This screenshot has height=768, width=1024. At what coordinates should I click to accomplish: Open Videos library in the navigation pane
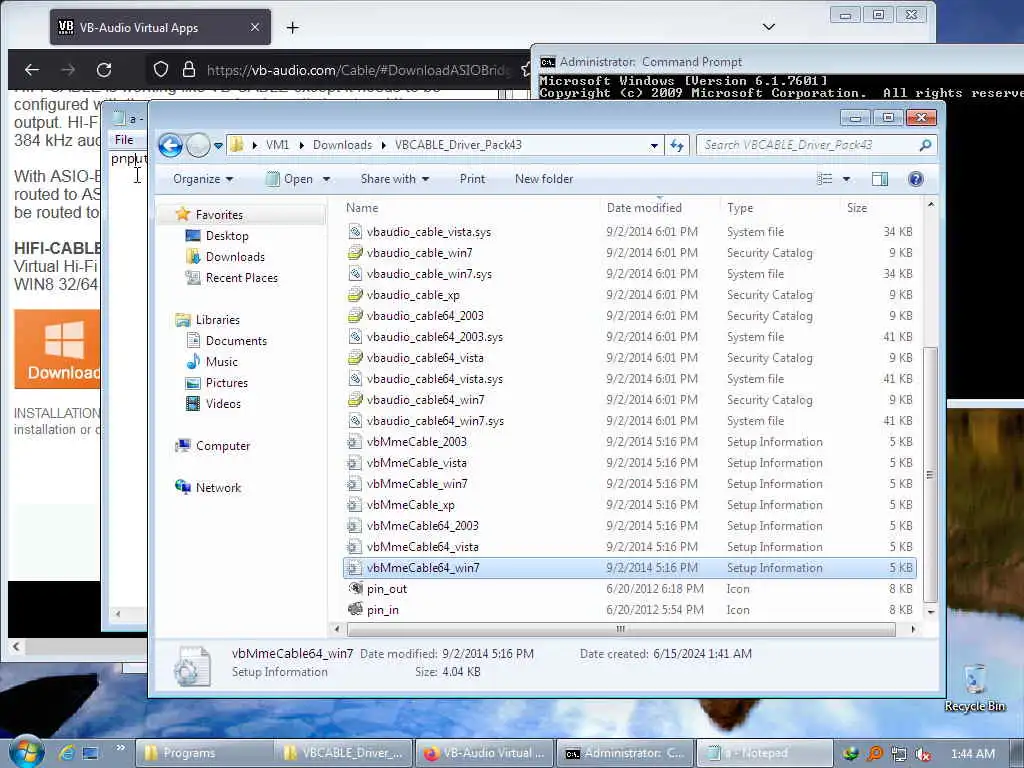pos(223,404)
